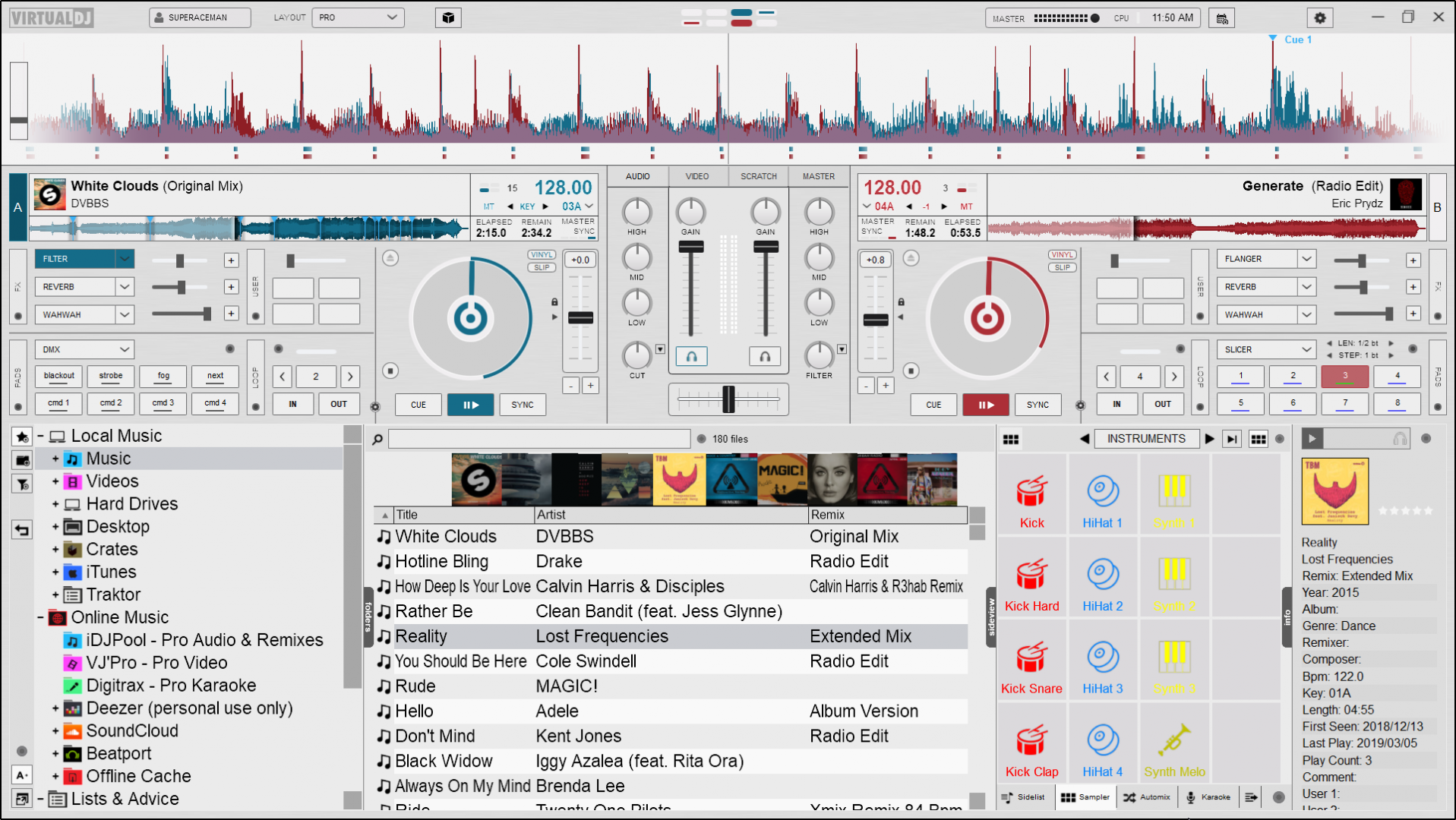Click deck A headphone cue icon
The image size is (1456, 820).
[691, 356]
